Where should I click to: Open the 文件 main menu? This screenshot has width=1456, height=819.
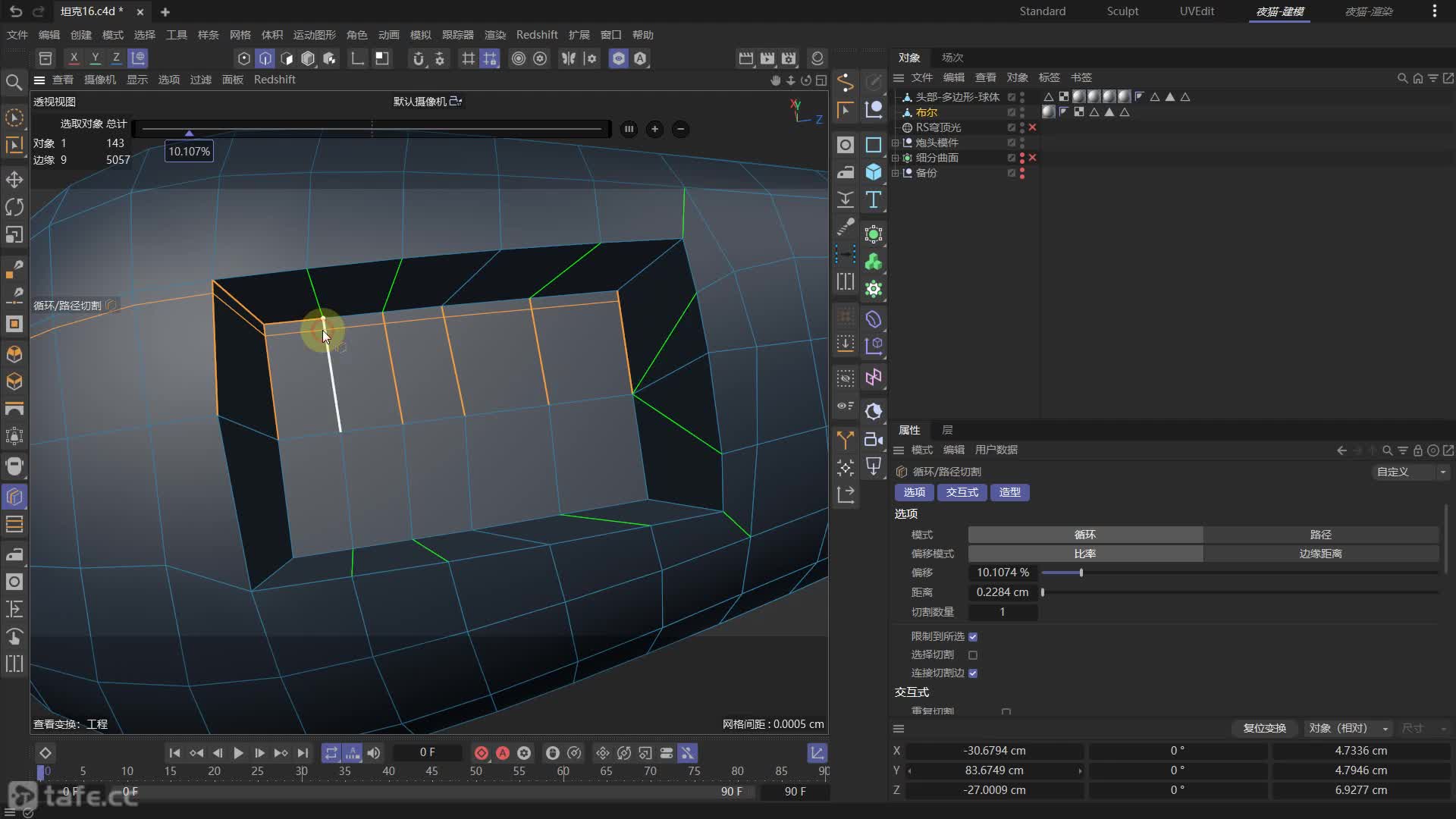pyautogui.click(x=17, y=35)
